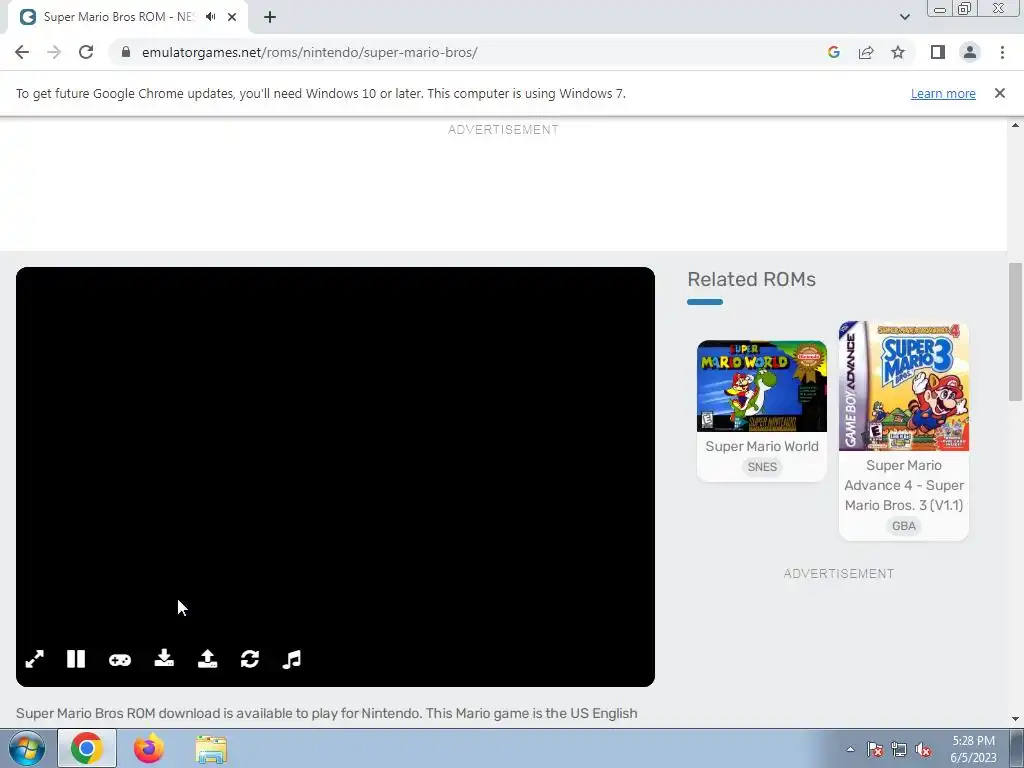Click the scrollbar down arrow
This screenshot has height=768, width=1024.
point(1015,719)
